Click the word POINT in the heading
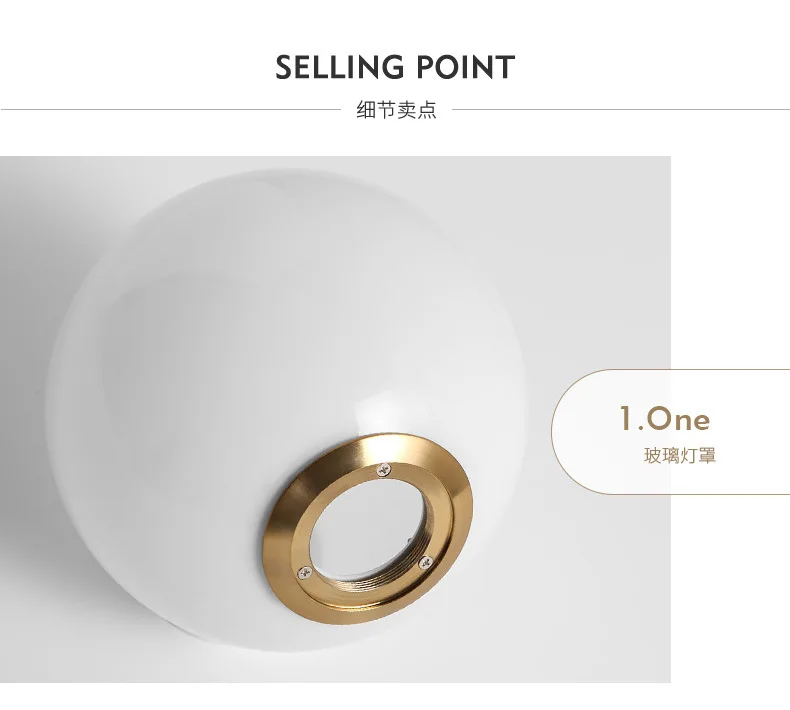790x710 pixels. point(466,68)
